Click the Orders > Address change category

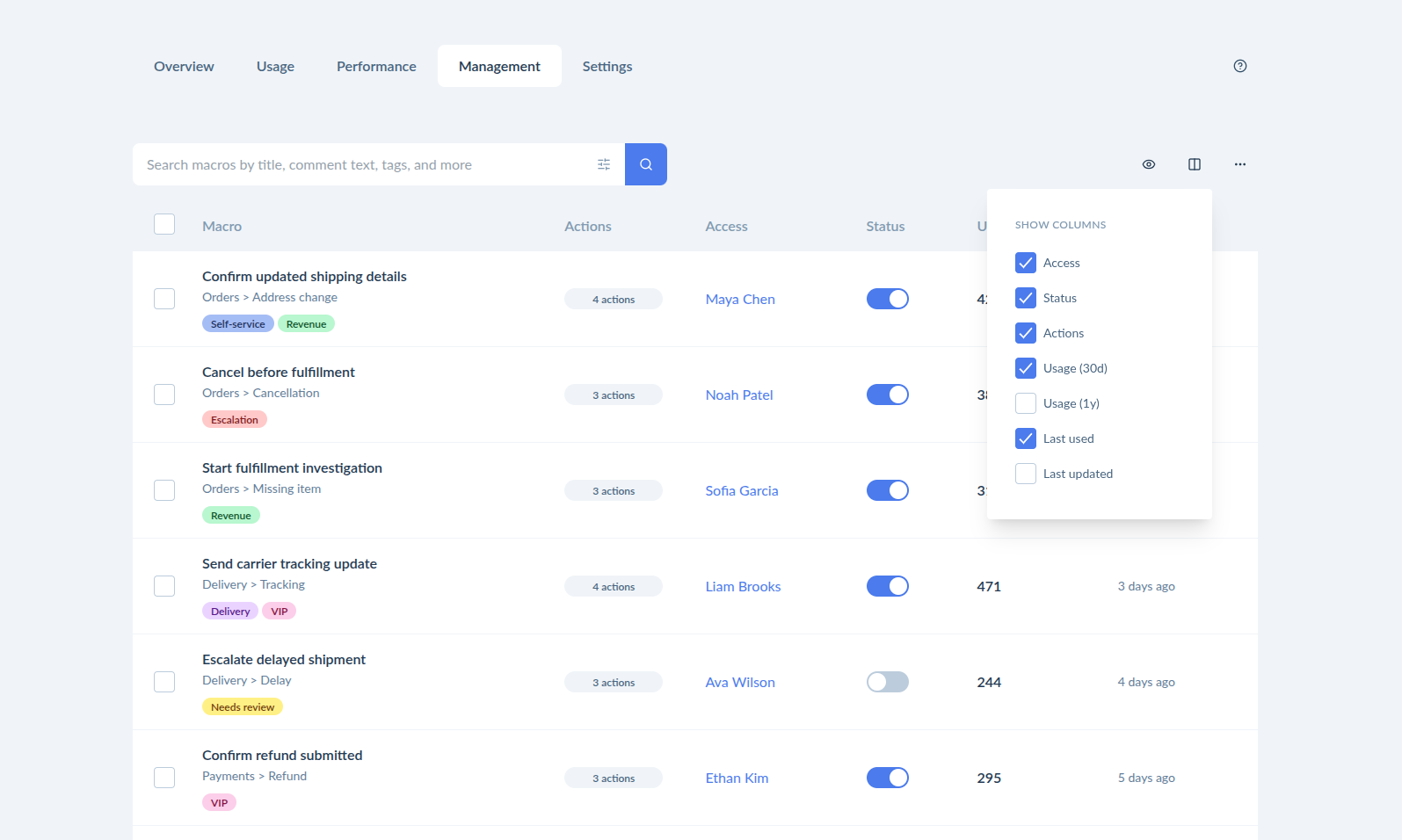(x=270, y=297)
